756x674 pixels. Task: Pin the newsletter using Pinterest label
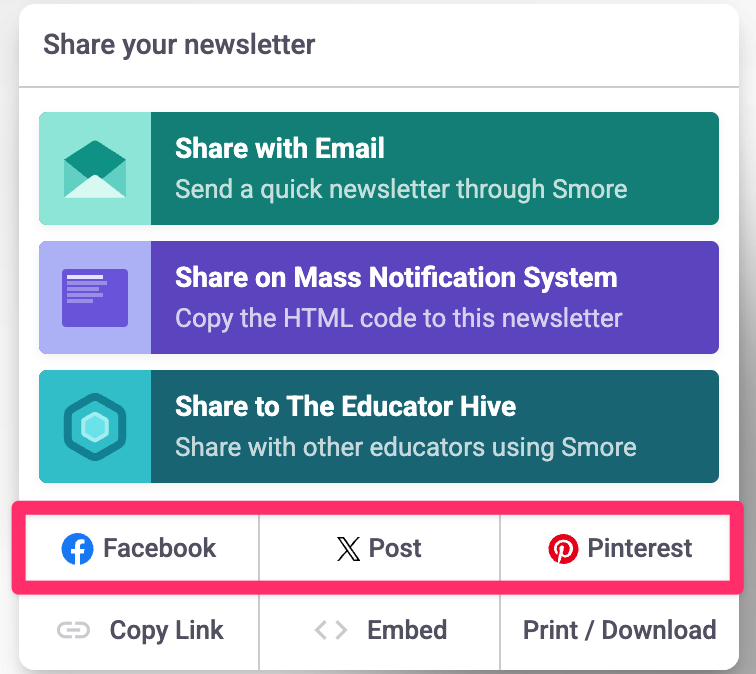pyautogui.click(x=640, y=548)
